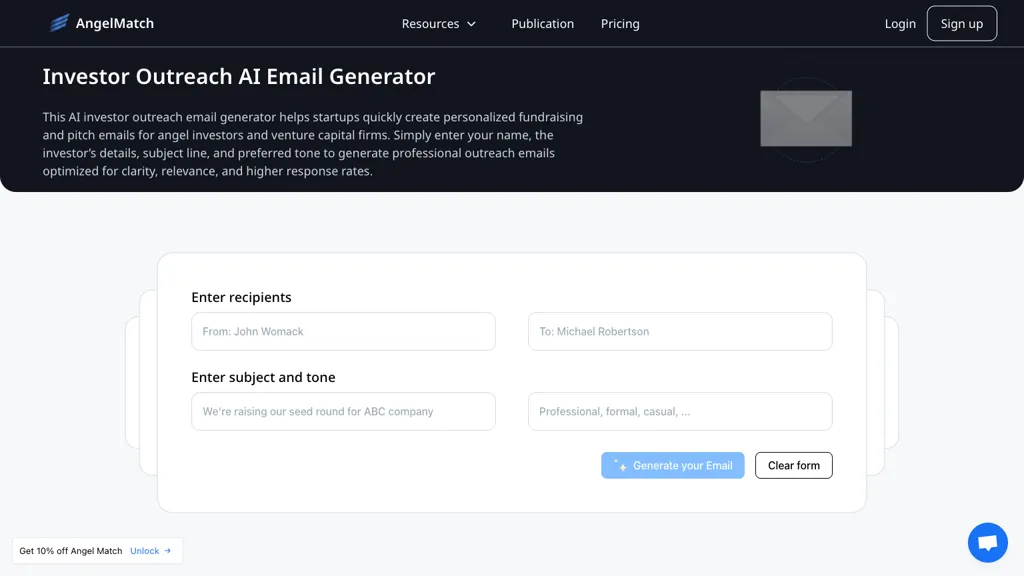Viewport: 1024px width, 576px height.
Task: Click the AngelMatch brand name text
Action: pyautogui.click(x=115, y=24)
